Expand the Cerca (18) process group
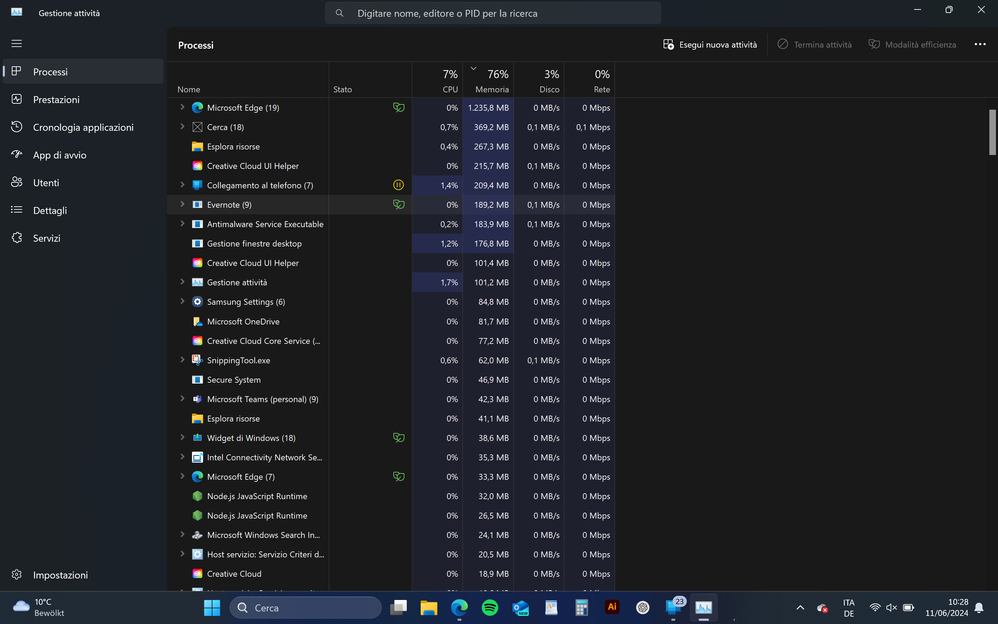This screenshot has height=624, width=998. (182, 127)
